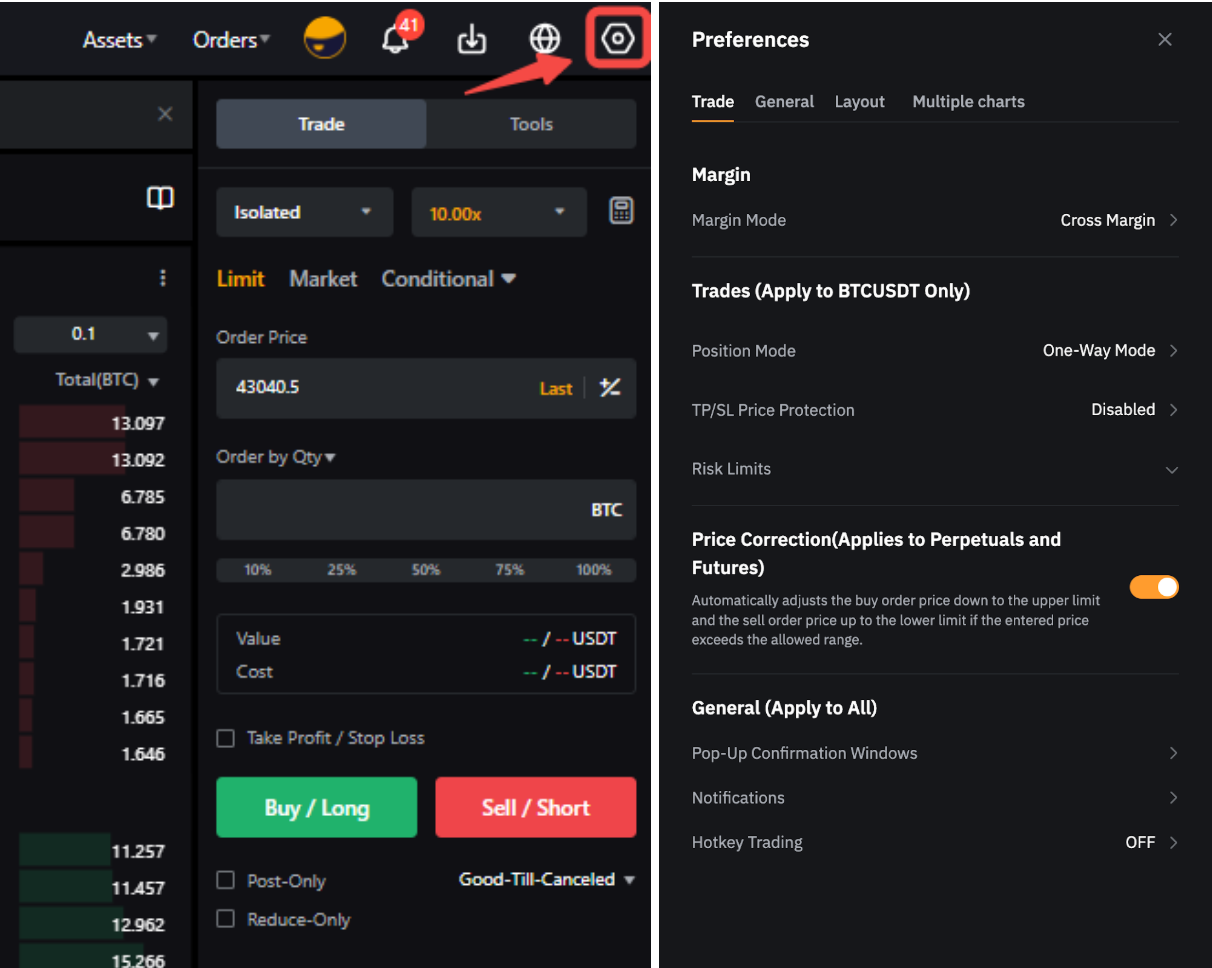
Task: Switch to the General preferences tab
Action: coord(784,102)
